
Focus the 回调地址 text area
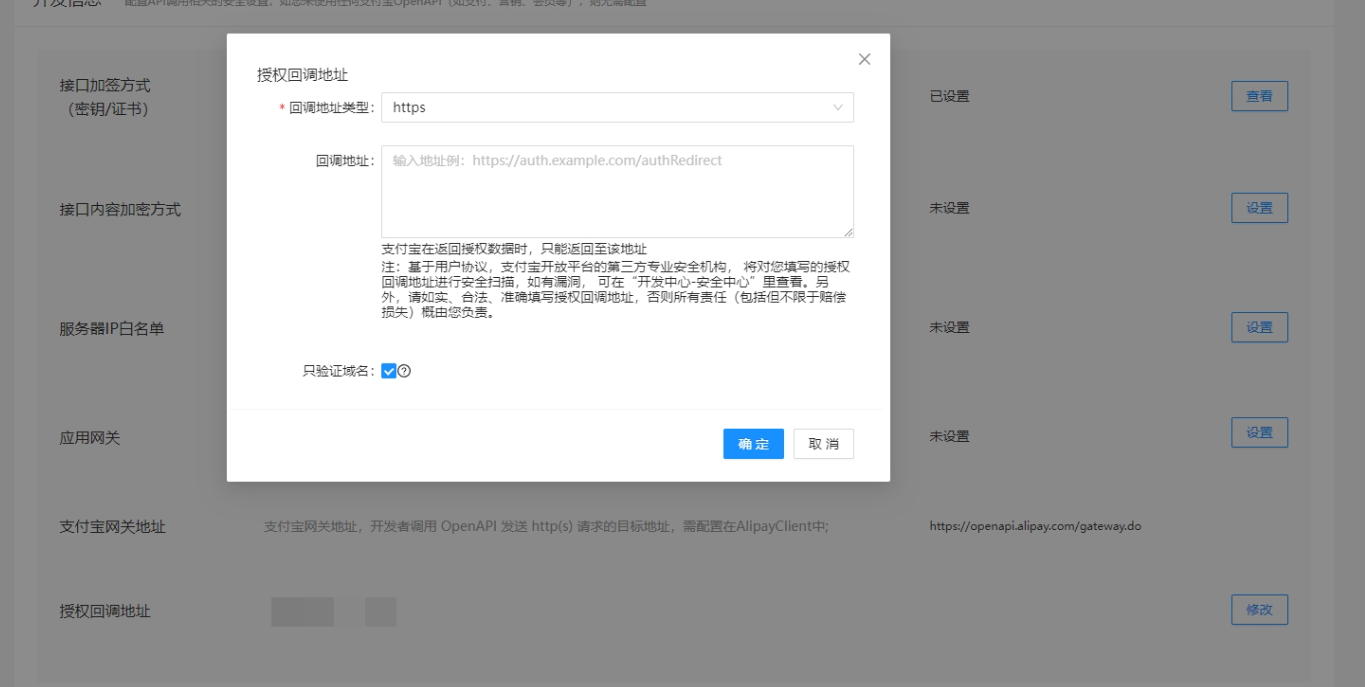click(617, 191)
